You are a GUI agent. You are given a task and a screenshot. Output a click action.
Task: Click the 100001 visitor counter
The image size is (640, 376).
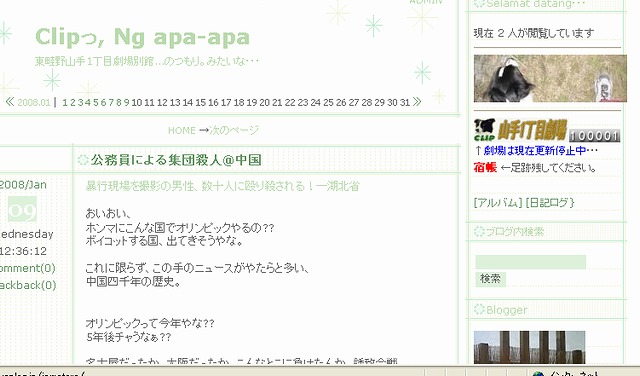(594, 136)
